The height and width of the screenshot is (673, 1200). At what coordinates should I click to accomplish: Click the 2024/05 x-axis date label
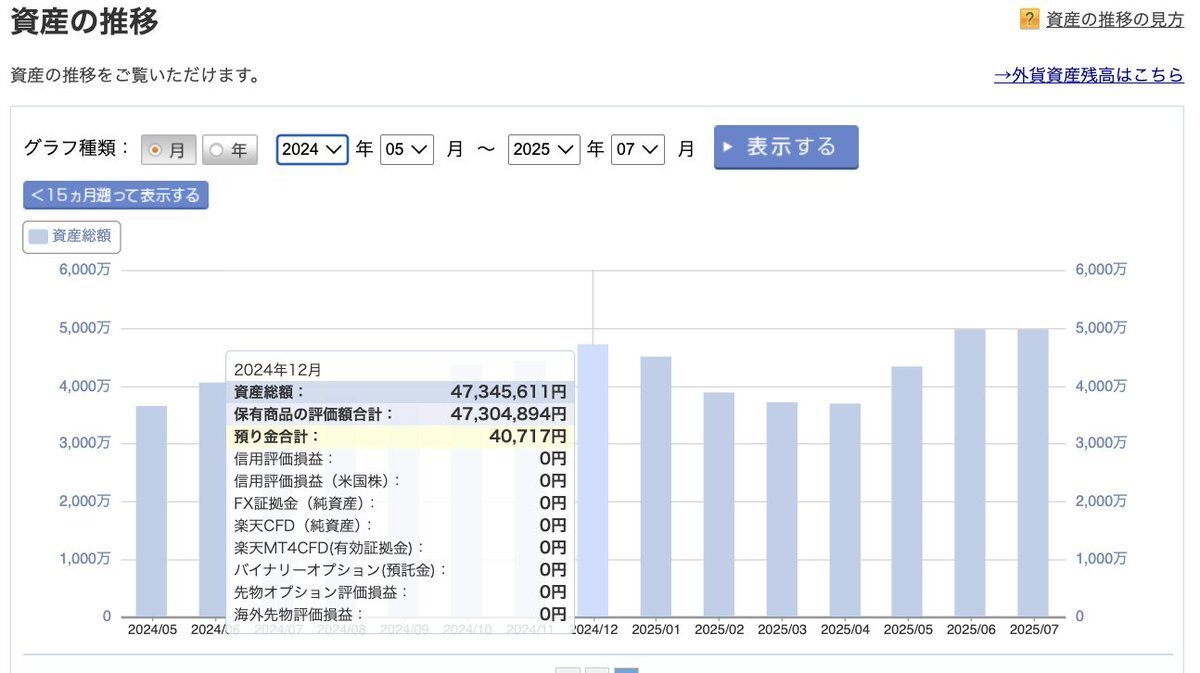tap(152, 630)
